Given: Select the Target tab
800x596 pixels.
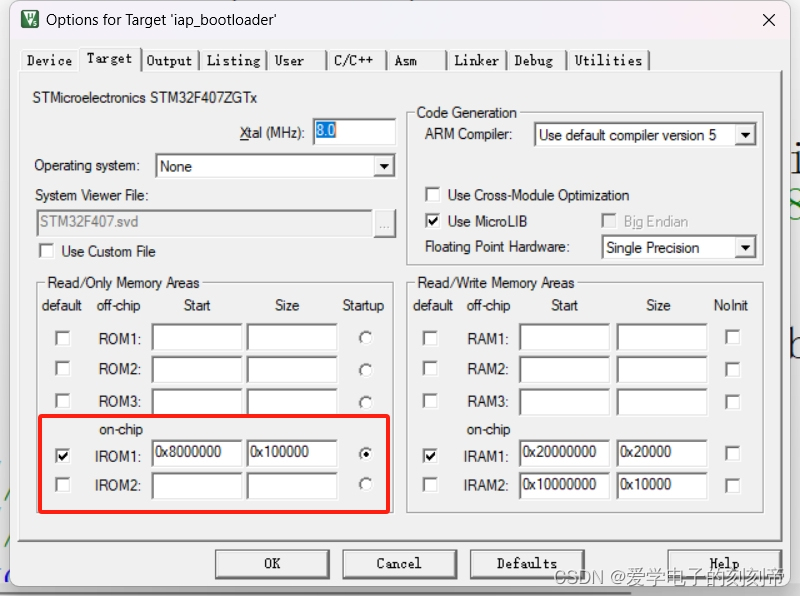Looking at the screenshot, I should [109, 59].
